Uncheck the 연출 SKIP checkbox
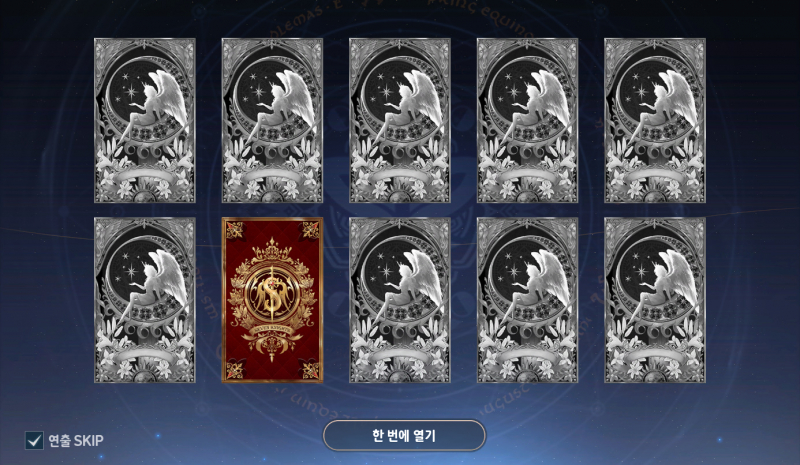 (x=34, y=440)
